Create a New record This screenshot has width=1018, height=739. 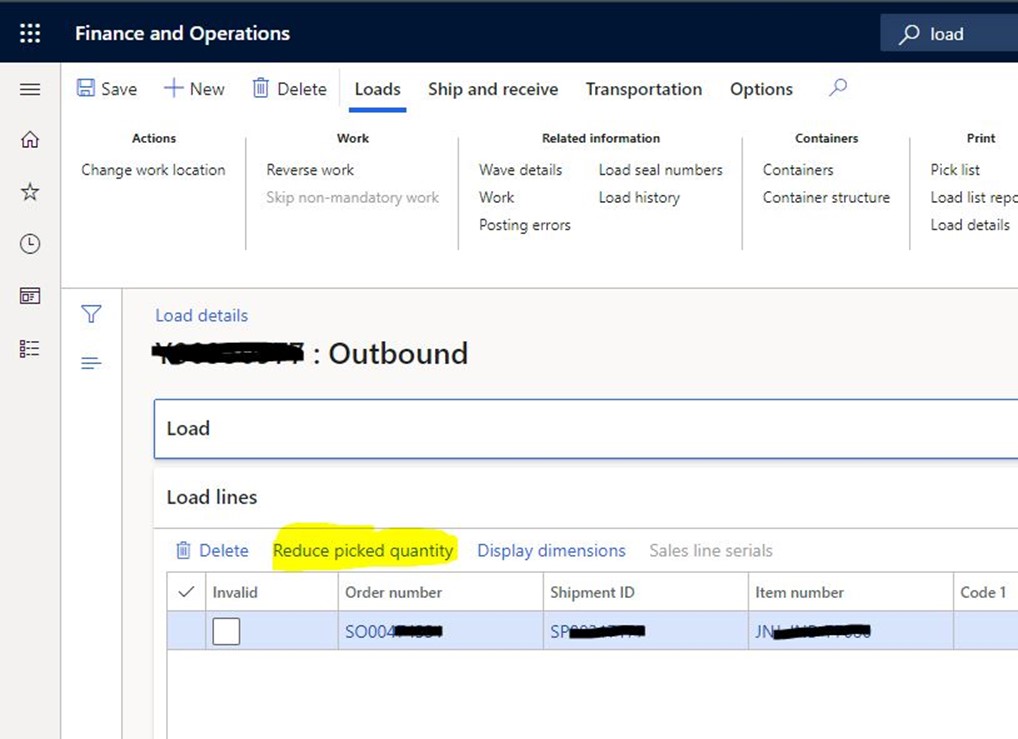tap(194, 88)
